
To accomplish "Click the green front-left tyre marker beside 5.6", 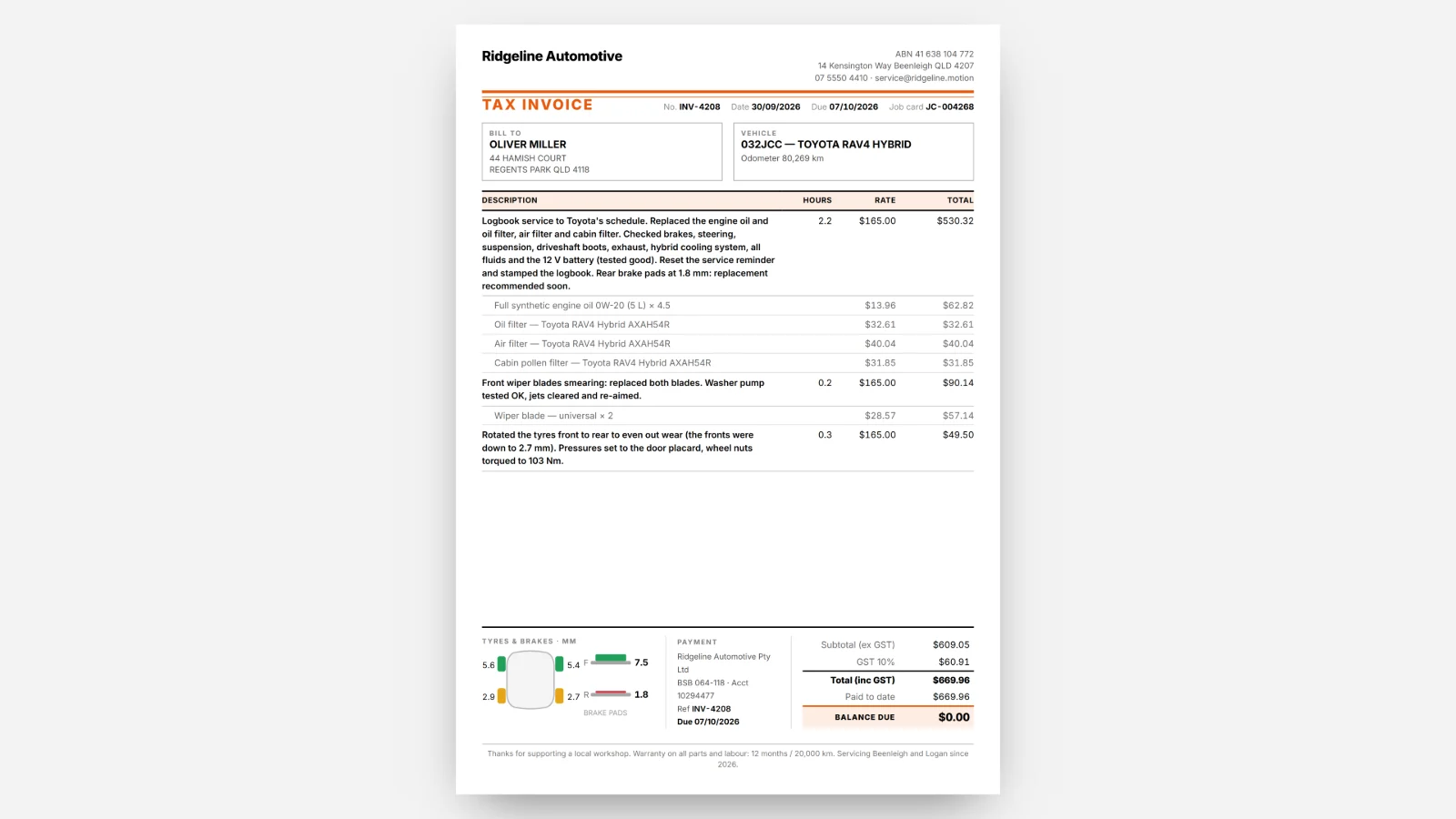I will point(501,664).
